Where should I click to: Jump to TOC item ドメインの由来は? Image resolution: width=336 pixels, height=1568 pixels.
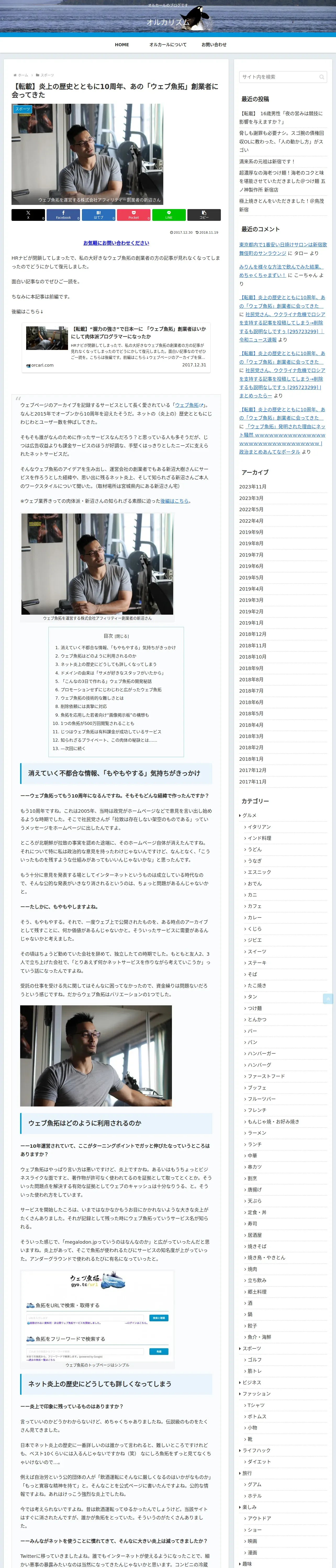112,673
